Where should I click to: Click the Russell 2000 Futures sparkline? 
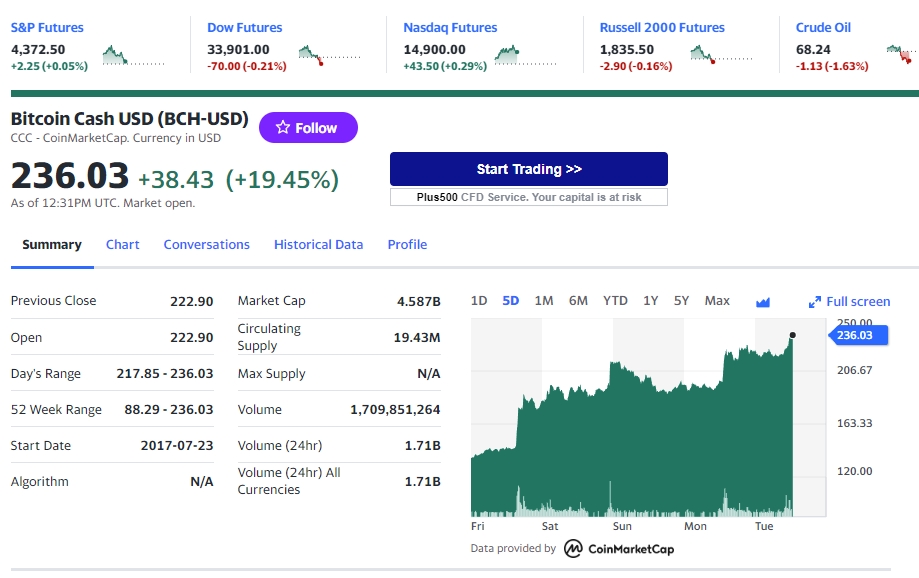pyautogui.click(x=721, y=56)
